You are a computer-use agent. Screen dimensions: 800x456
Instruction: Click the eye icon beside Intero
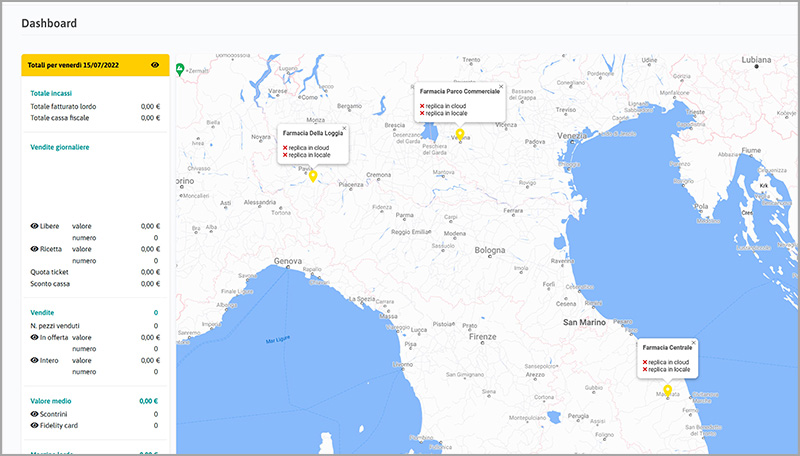tap(35, 360)
